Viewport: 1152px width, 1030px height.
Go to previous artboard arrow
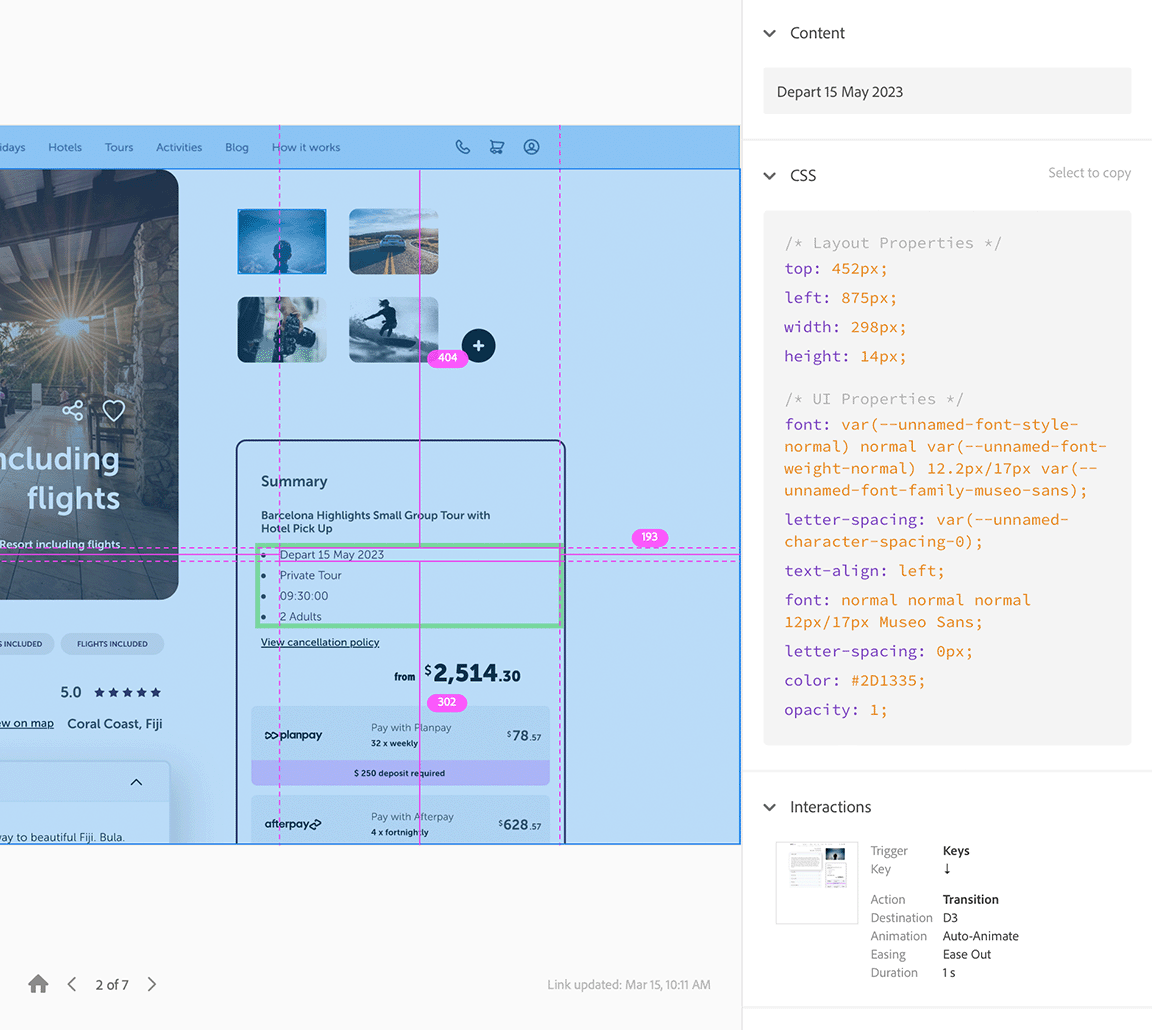click(x=72, y=984)
